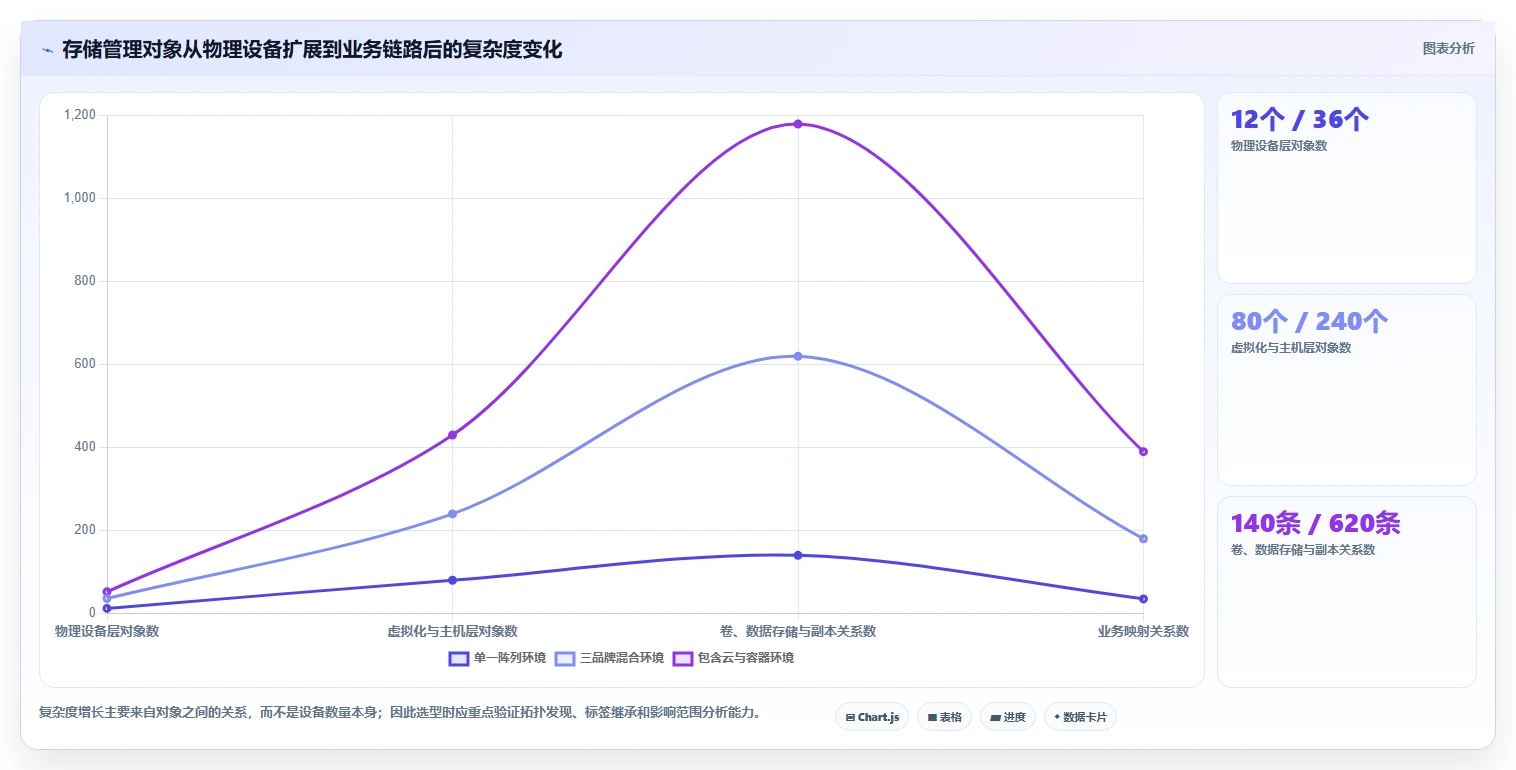
Task: Click the chart title 存储管理对象 heading
Action: click(x=312, y=49)
